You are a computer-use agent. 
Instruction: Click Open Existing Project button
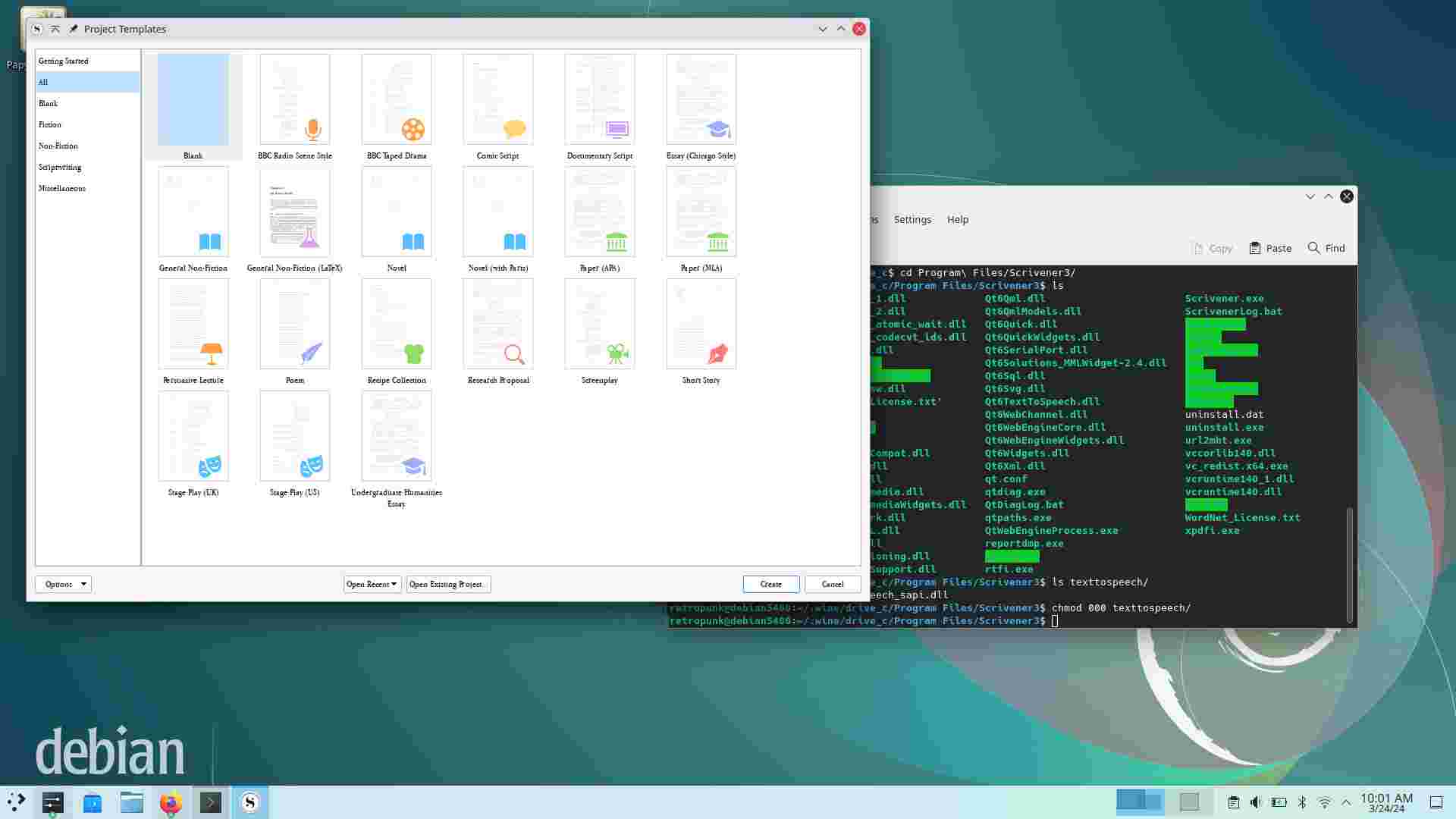(448, 584)
